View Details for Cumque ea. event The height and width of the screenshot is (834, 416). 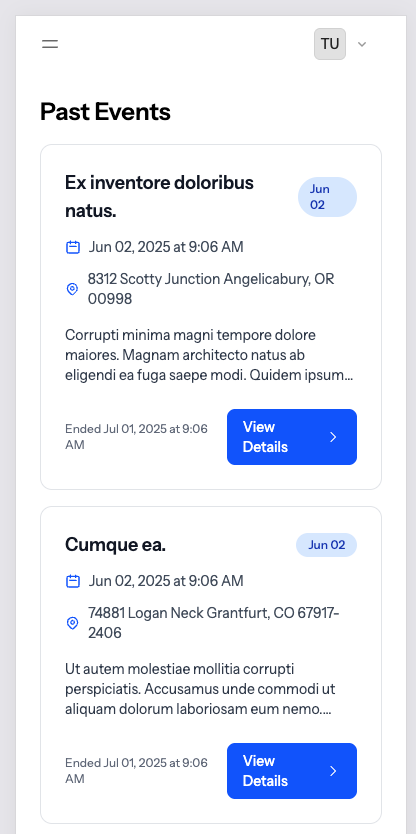(x=292, y=771)
